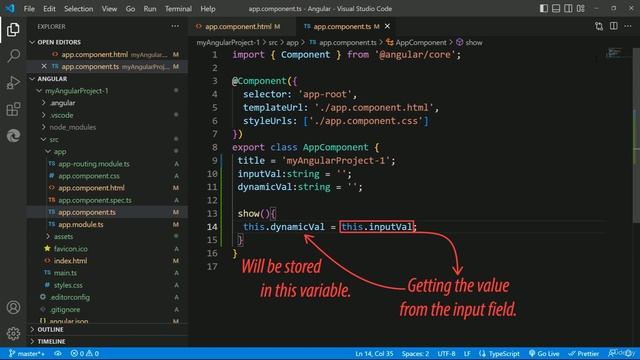Open the Manage gear icon
This screenshot has width=640, height=360.
click(13, 333)
